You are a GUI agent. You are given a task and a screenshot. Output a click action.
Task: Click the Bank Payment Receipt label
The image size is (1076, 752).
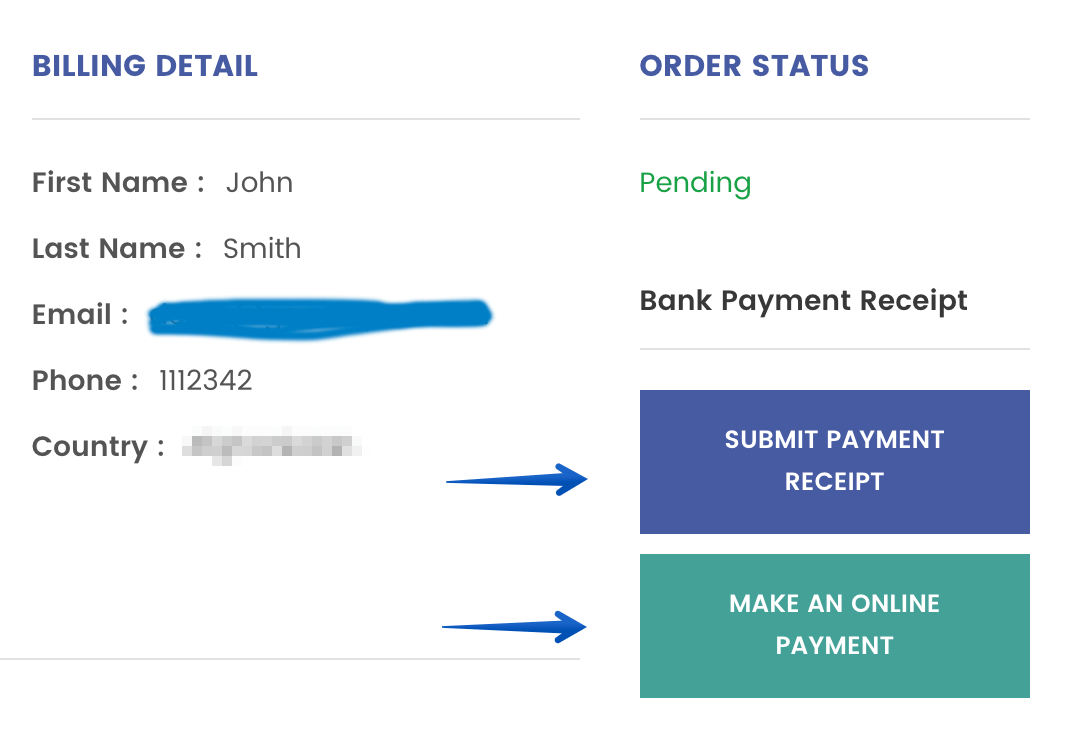click(803, 300)
